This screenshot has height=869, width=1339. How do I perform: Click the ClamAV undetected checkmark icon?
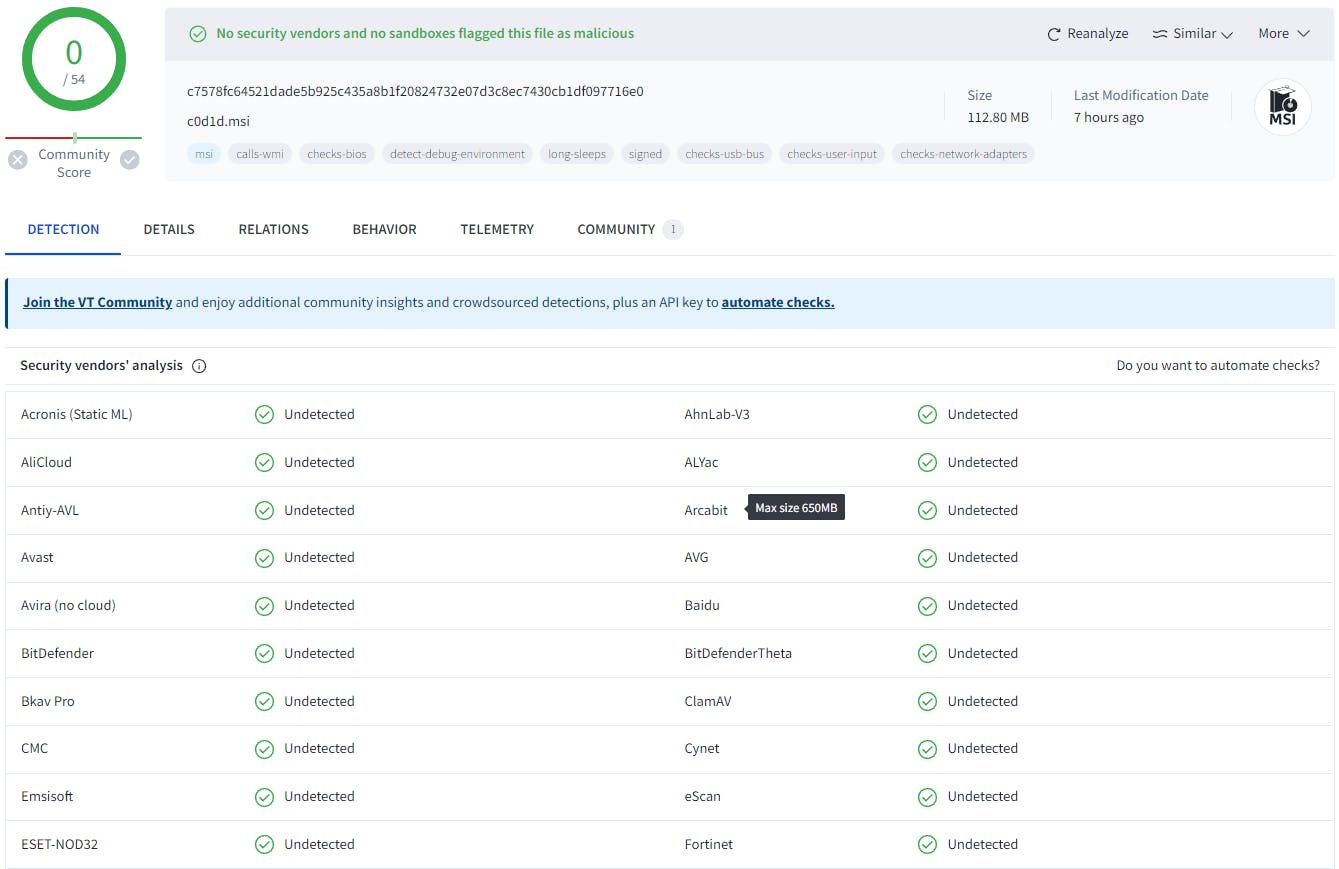927,701
